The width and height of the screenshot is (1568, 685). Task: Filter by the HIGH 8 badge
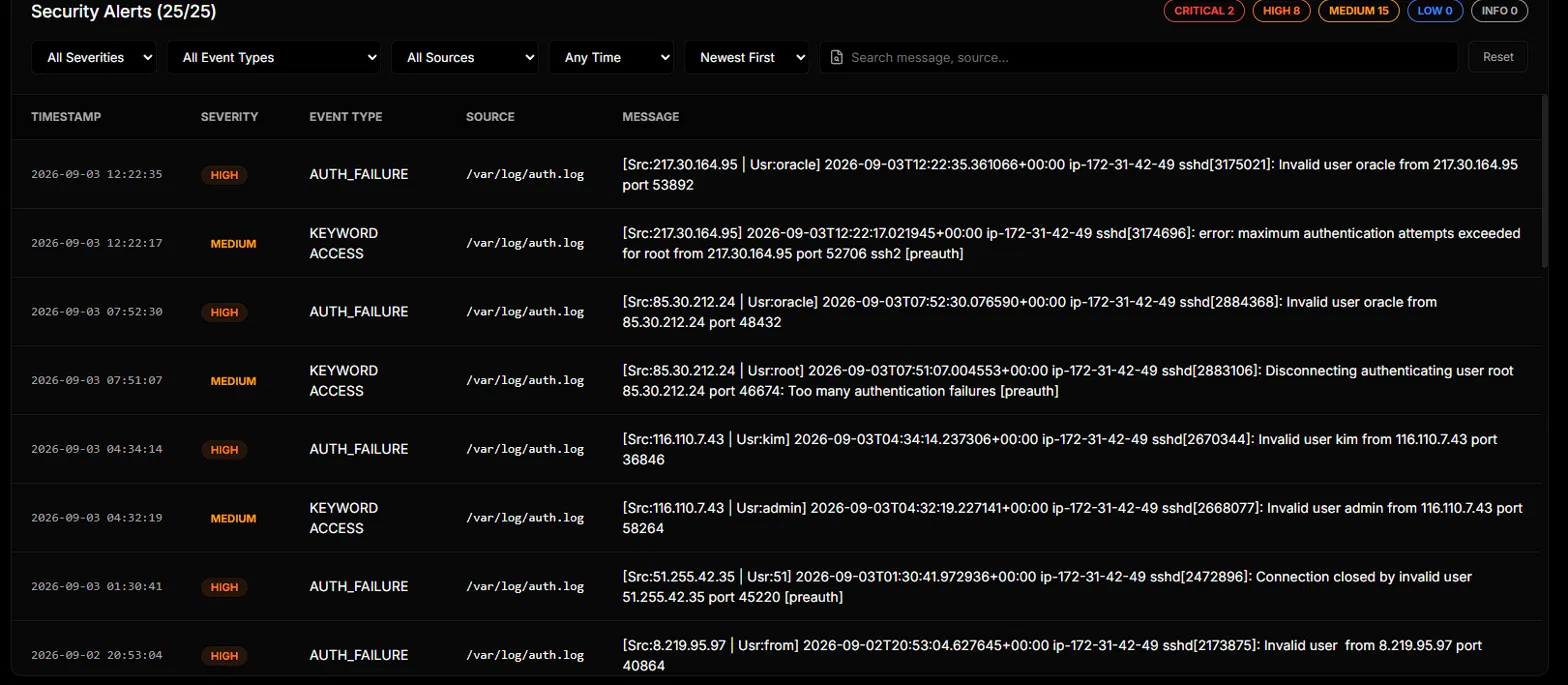pos(1281,11)
